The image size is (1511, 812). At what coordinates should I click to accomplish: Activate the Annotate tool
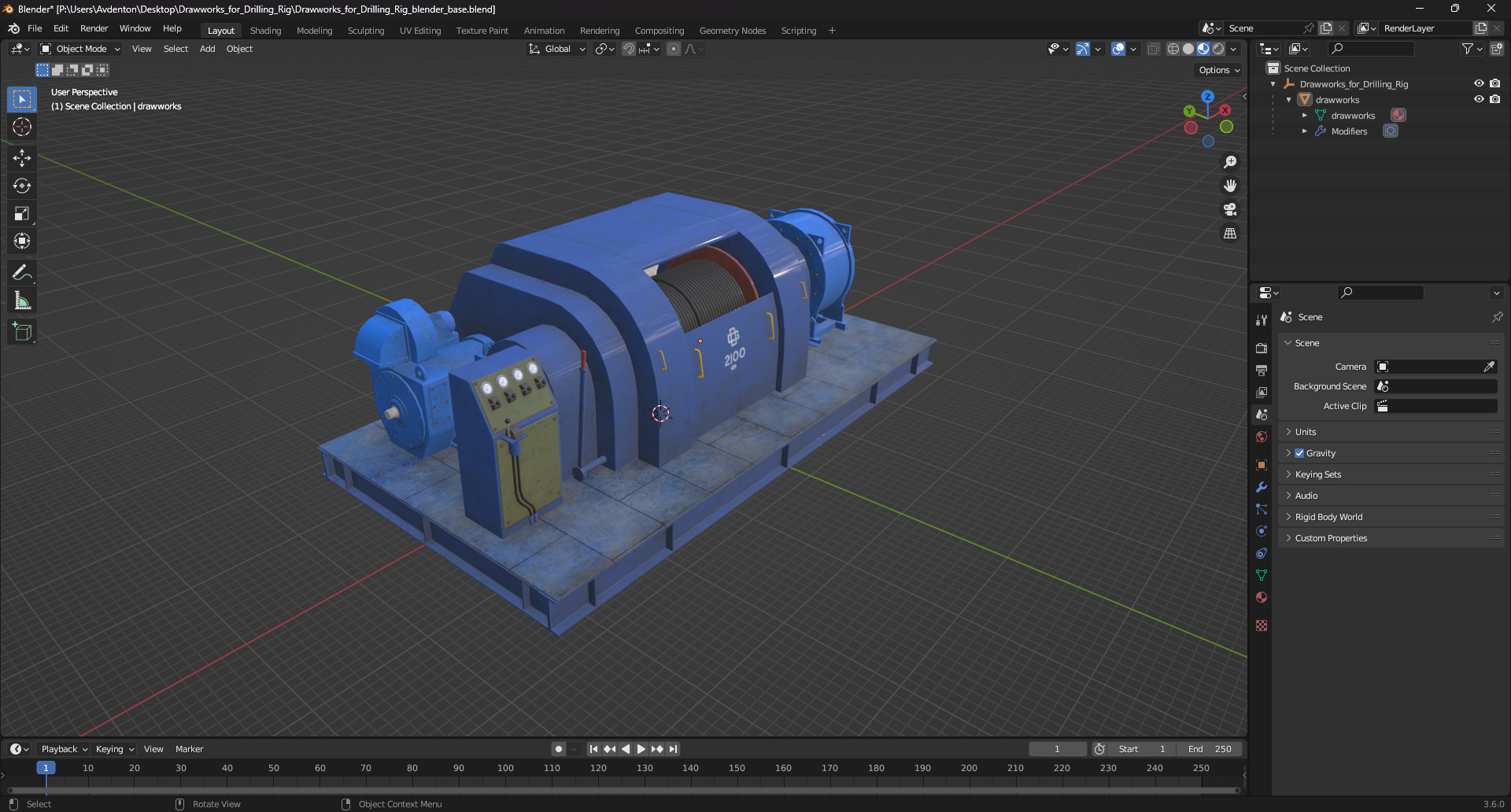coord(22,273)
